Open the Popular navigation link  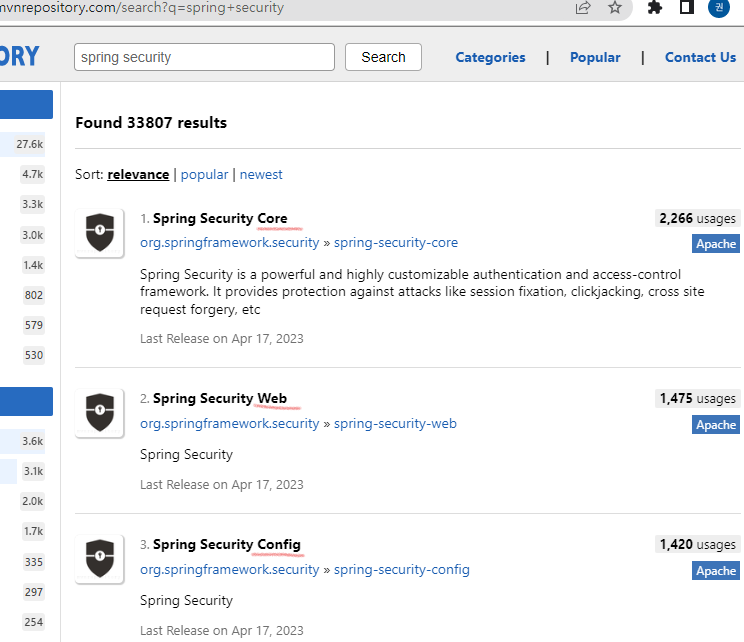coord(595,57)
